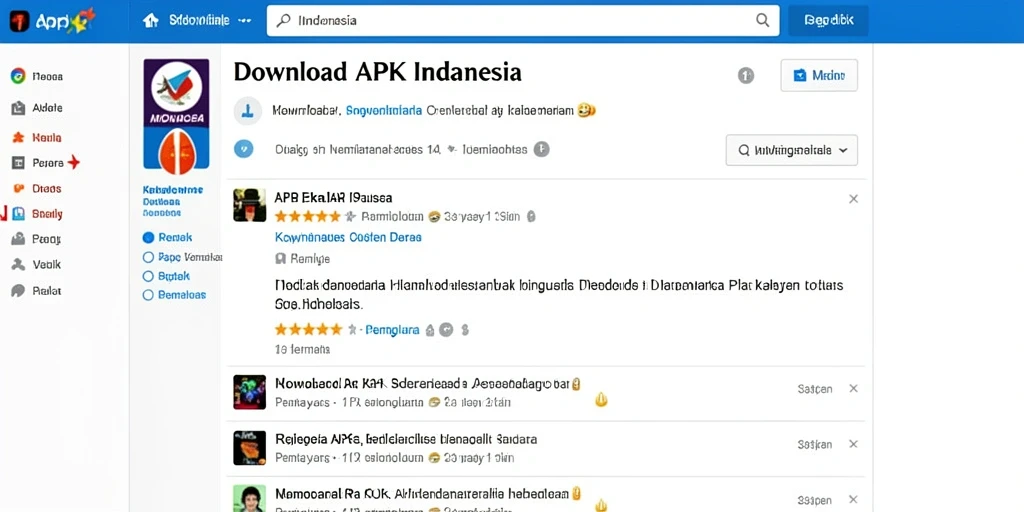Viewport: 1024px width, 512px height.
Task: Click the avatar of the APB EkalAR review
Action: tap(249, 205)
